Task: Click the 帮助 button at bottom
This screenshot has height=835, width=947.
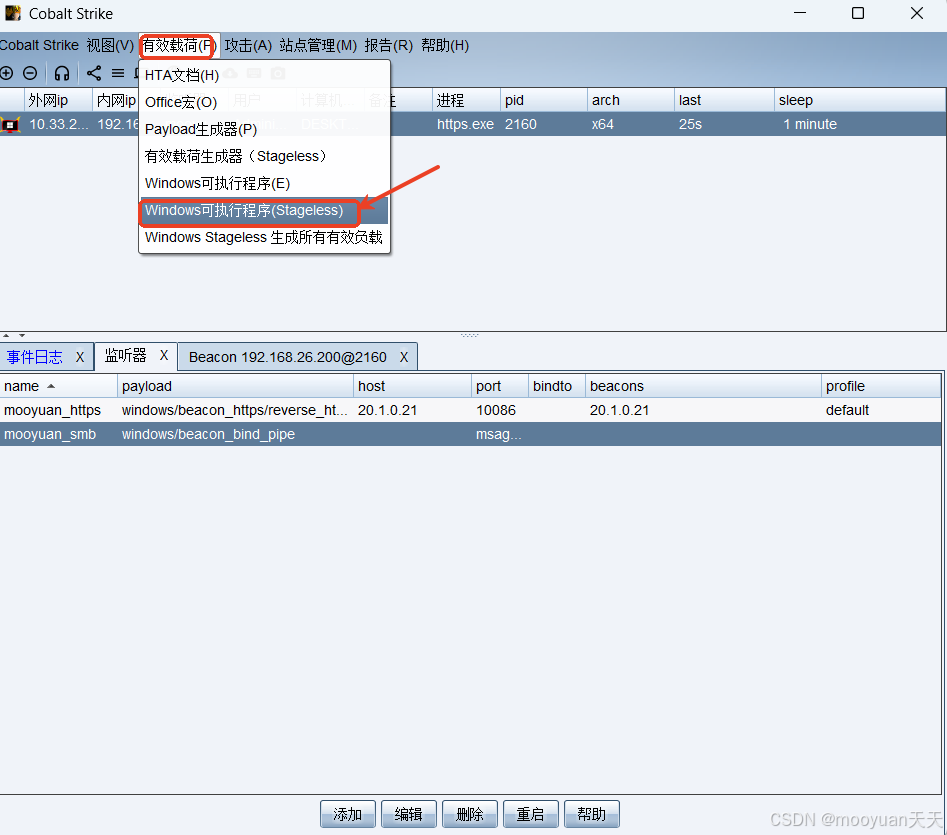Action: click(592, 814)
